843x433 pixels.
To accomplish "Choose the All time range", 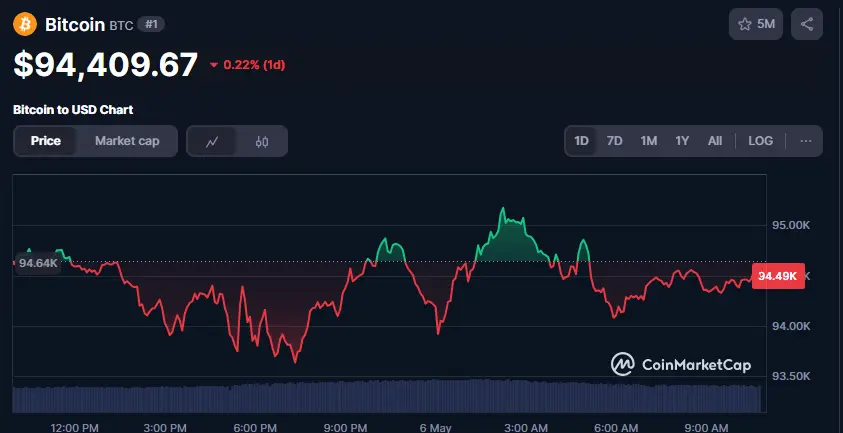I will click(x=715, y=141).
